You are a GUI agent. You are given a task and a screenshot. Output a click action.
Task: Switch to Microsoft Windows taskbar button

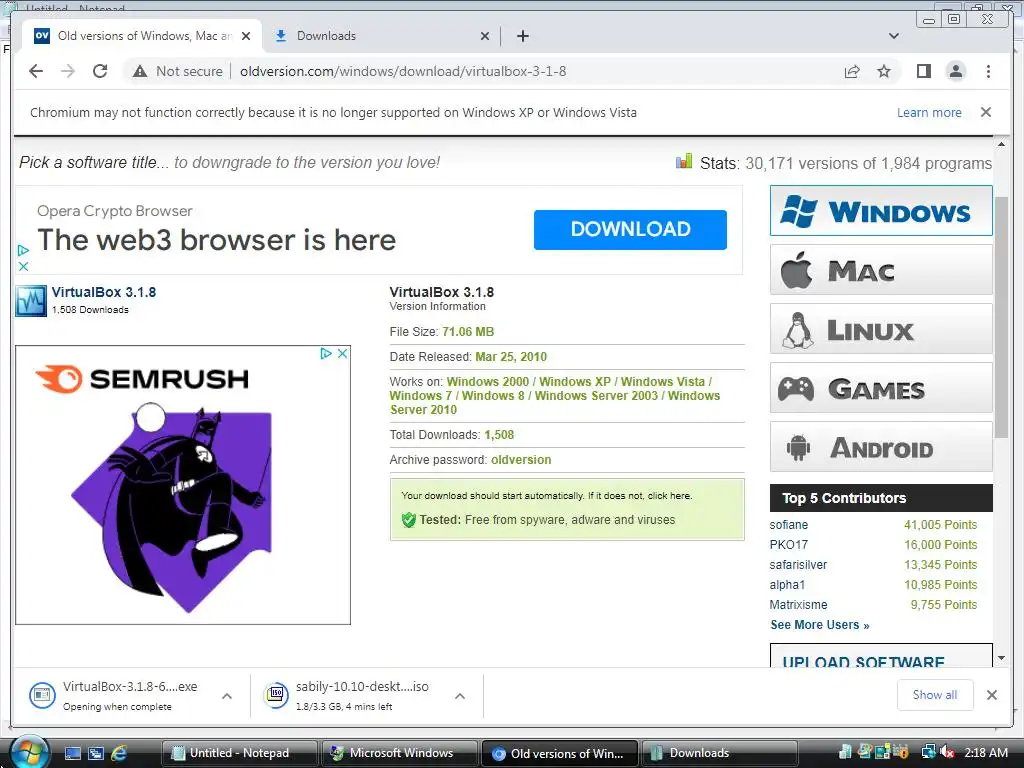coord(400,753)
